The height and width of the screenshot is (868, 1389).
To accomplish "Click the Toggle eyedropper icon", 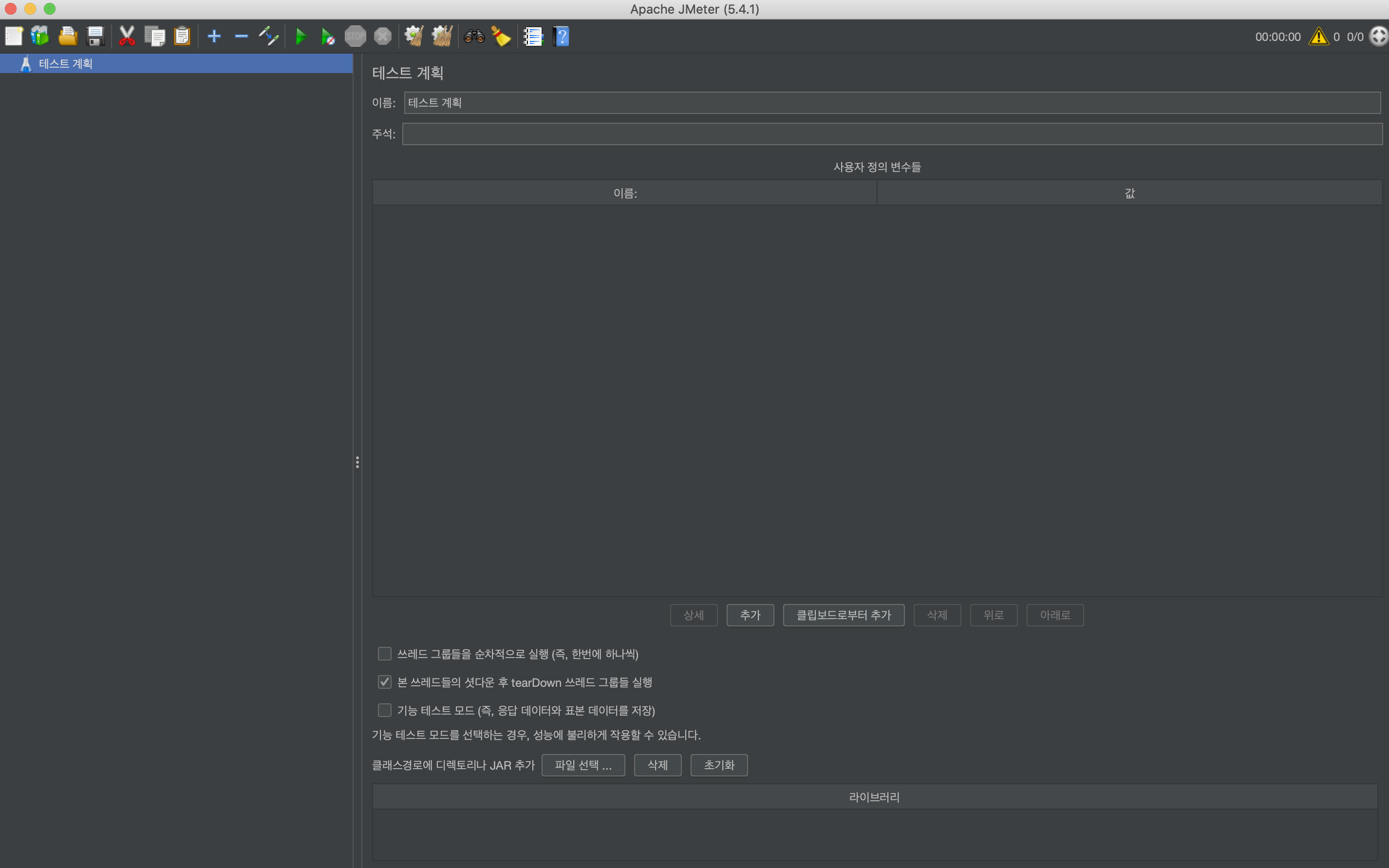I will (269, 36).
